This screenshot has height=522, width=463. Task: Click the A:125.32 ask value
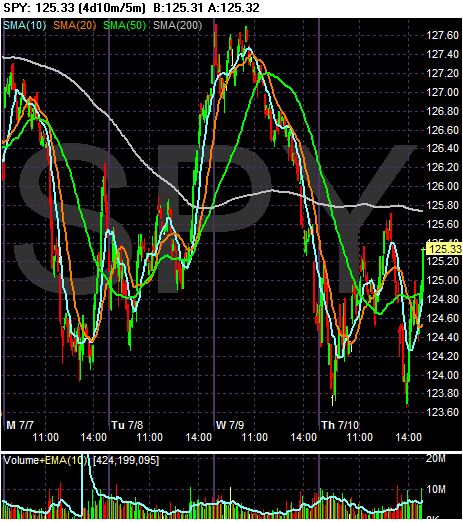tap(233, 8)
